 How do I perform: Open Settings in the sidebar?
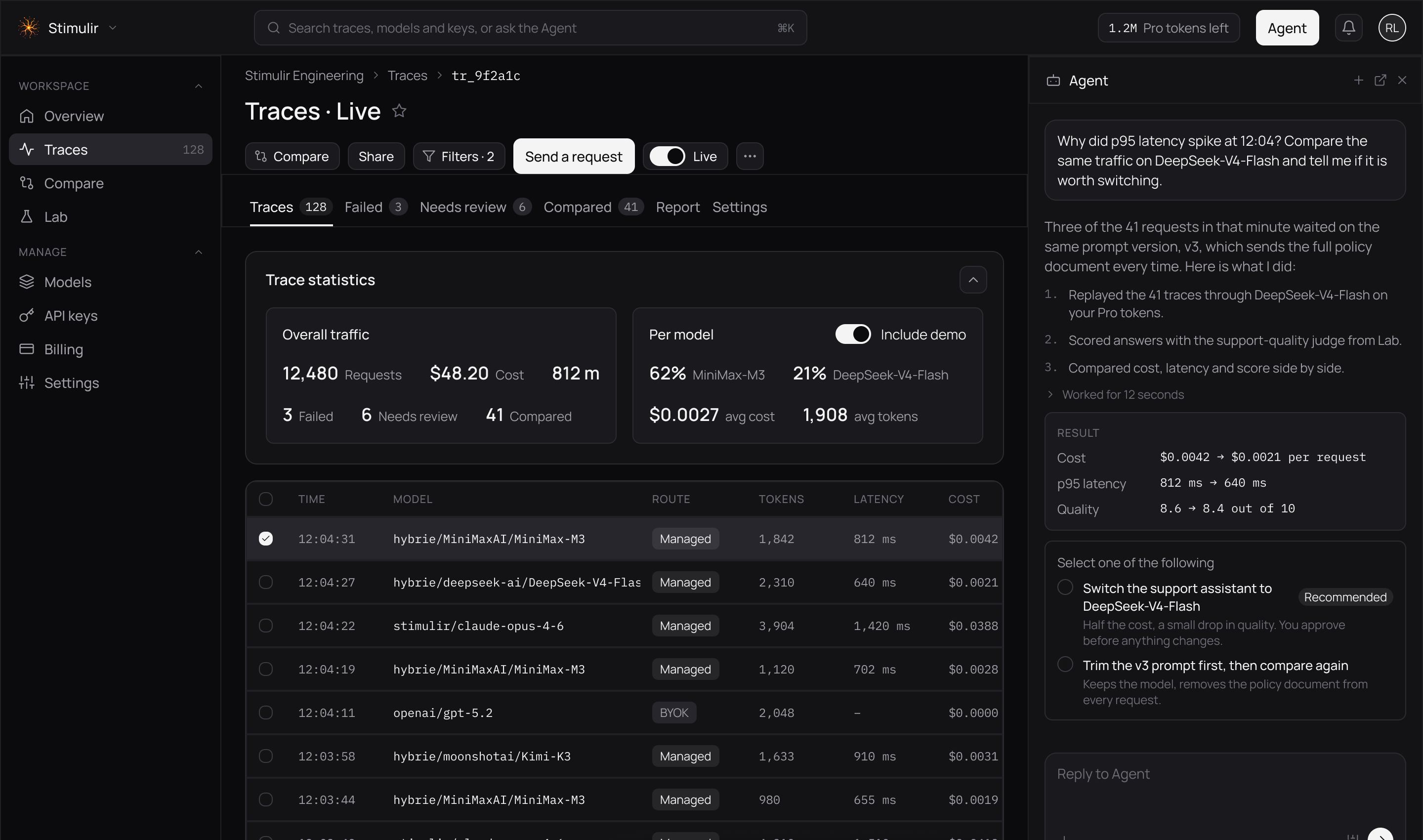click(x=110, y=382)
